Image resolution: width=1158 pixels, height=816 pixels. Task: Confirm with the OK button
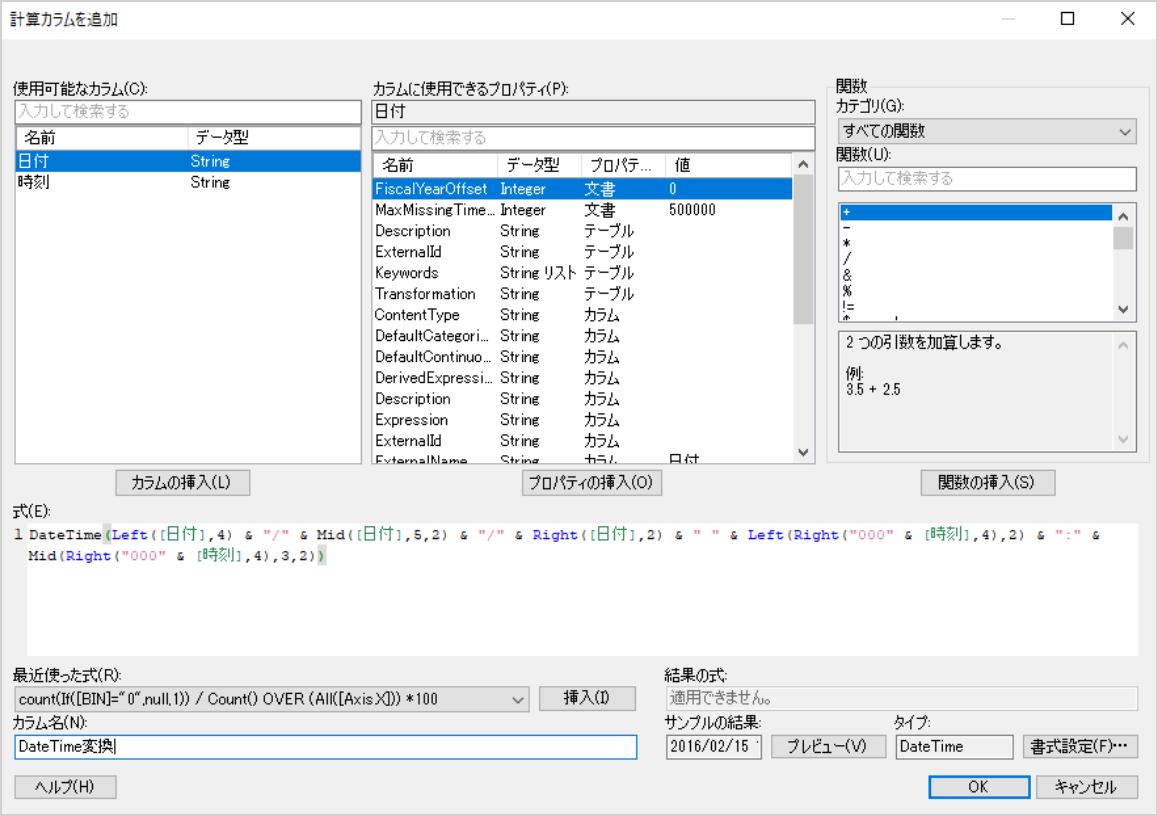(979, 786)
